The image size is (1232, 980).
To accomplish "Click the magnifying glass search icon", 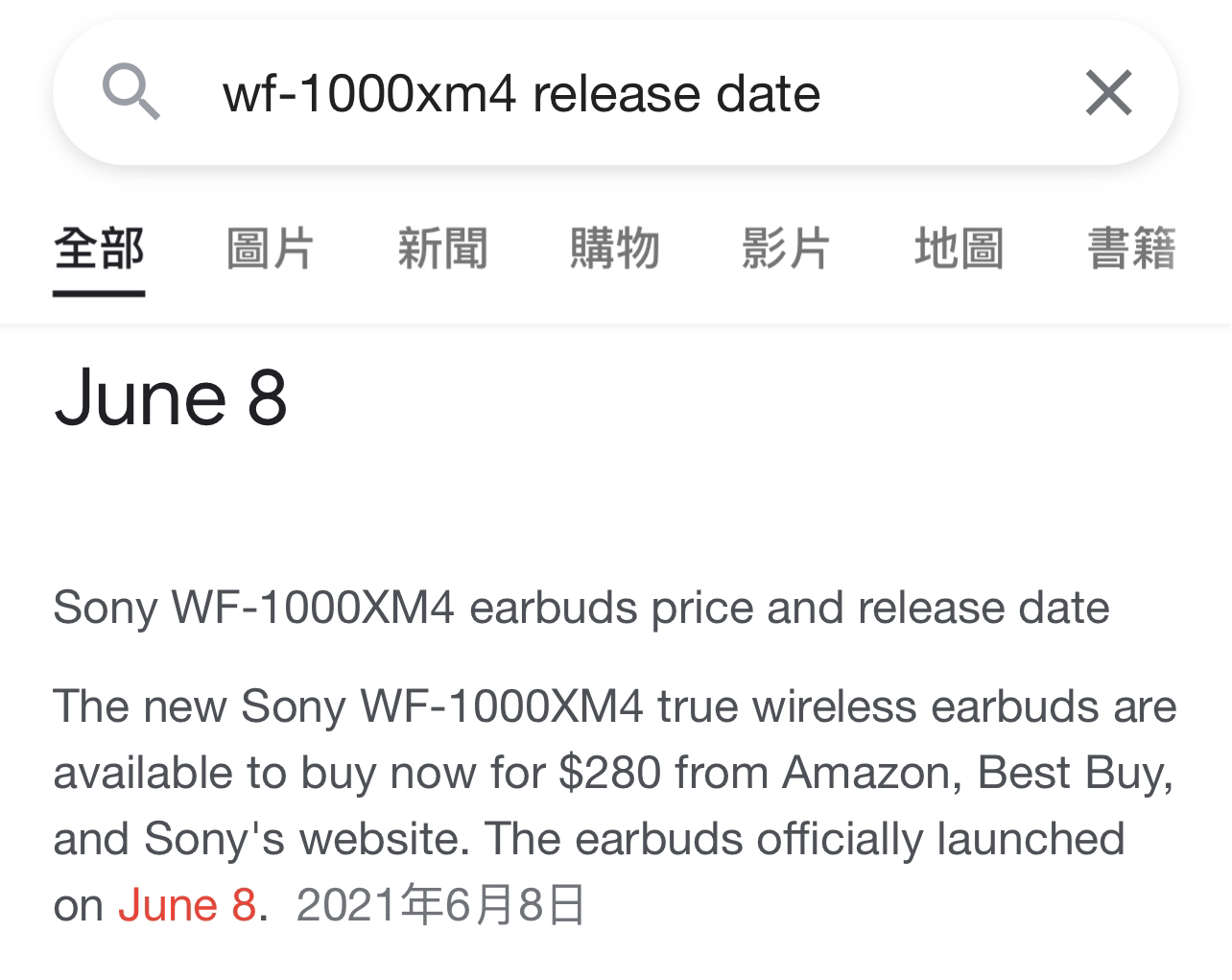I will [130, 92].
